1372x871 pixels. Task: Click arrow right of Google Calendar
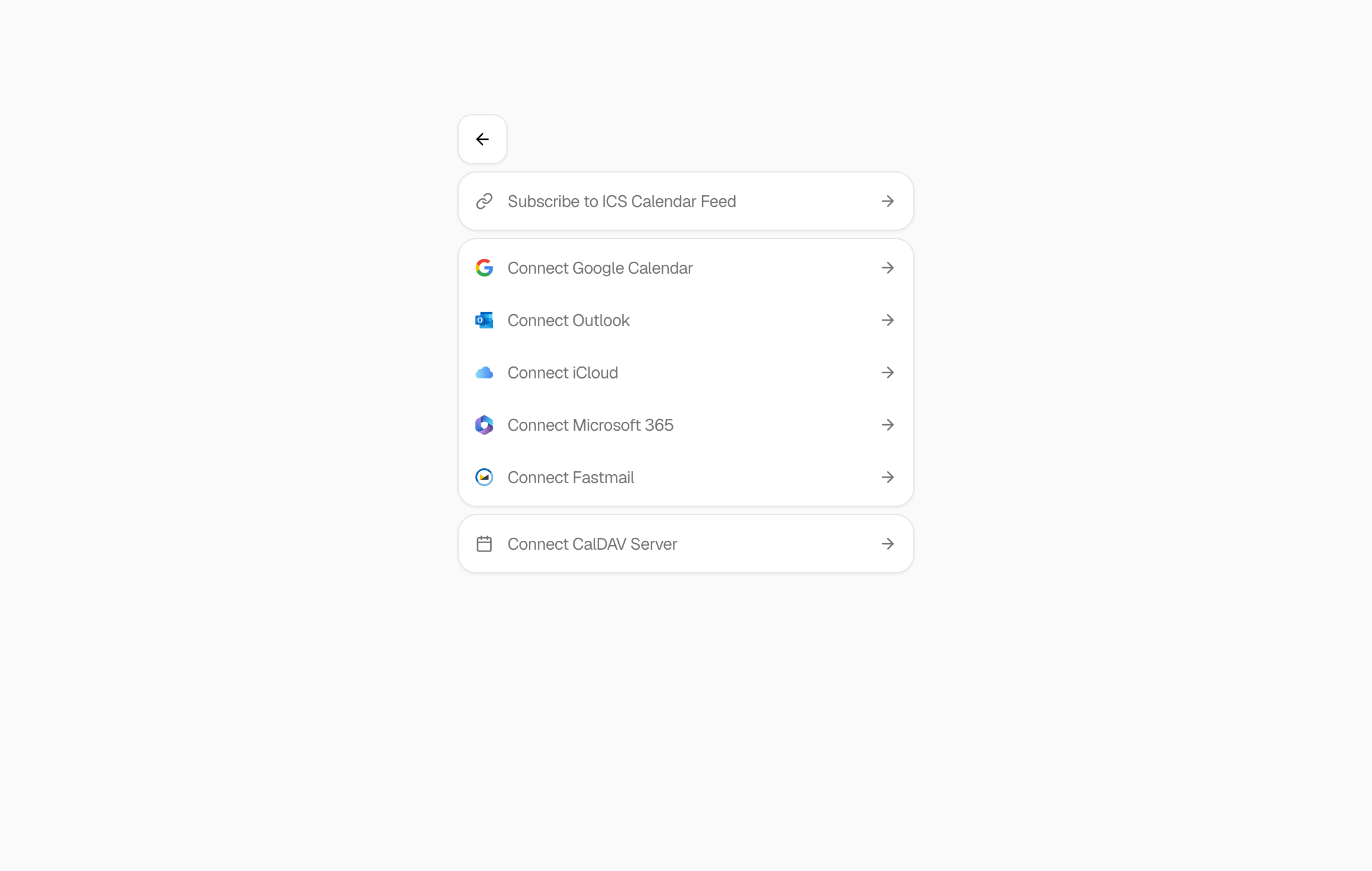click(887, 268)
